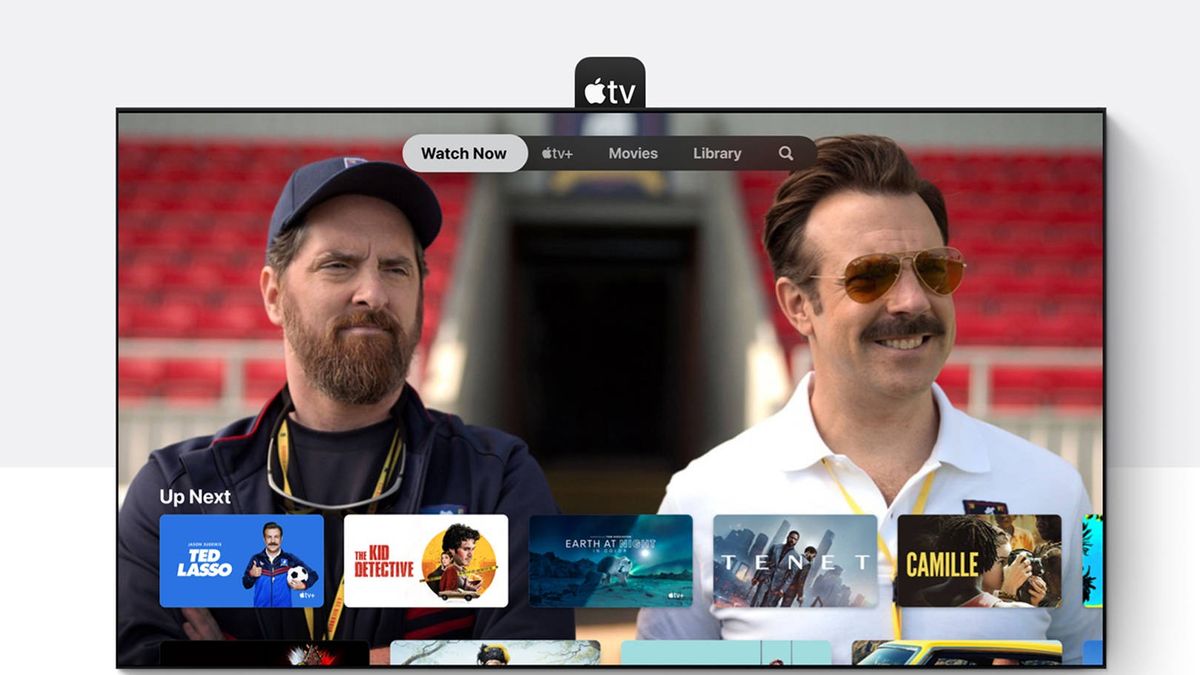This screenshot has height=675, width=1200.
Task: Open the Tenet movie card
Action: coord(795,561)
